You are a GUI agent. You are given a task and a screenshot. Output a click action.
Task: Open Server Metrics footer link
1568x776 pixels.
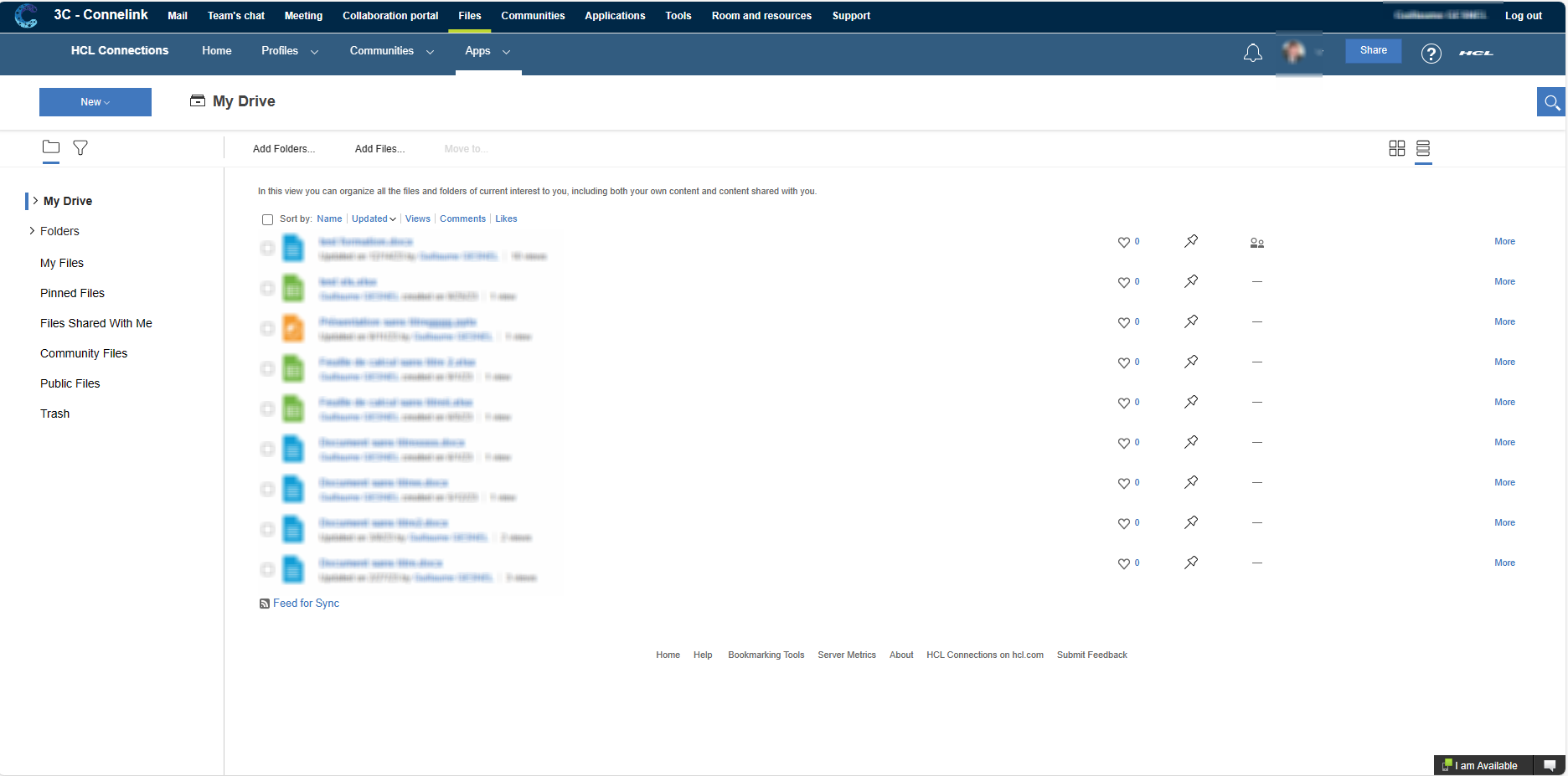[847, 655]
